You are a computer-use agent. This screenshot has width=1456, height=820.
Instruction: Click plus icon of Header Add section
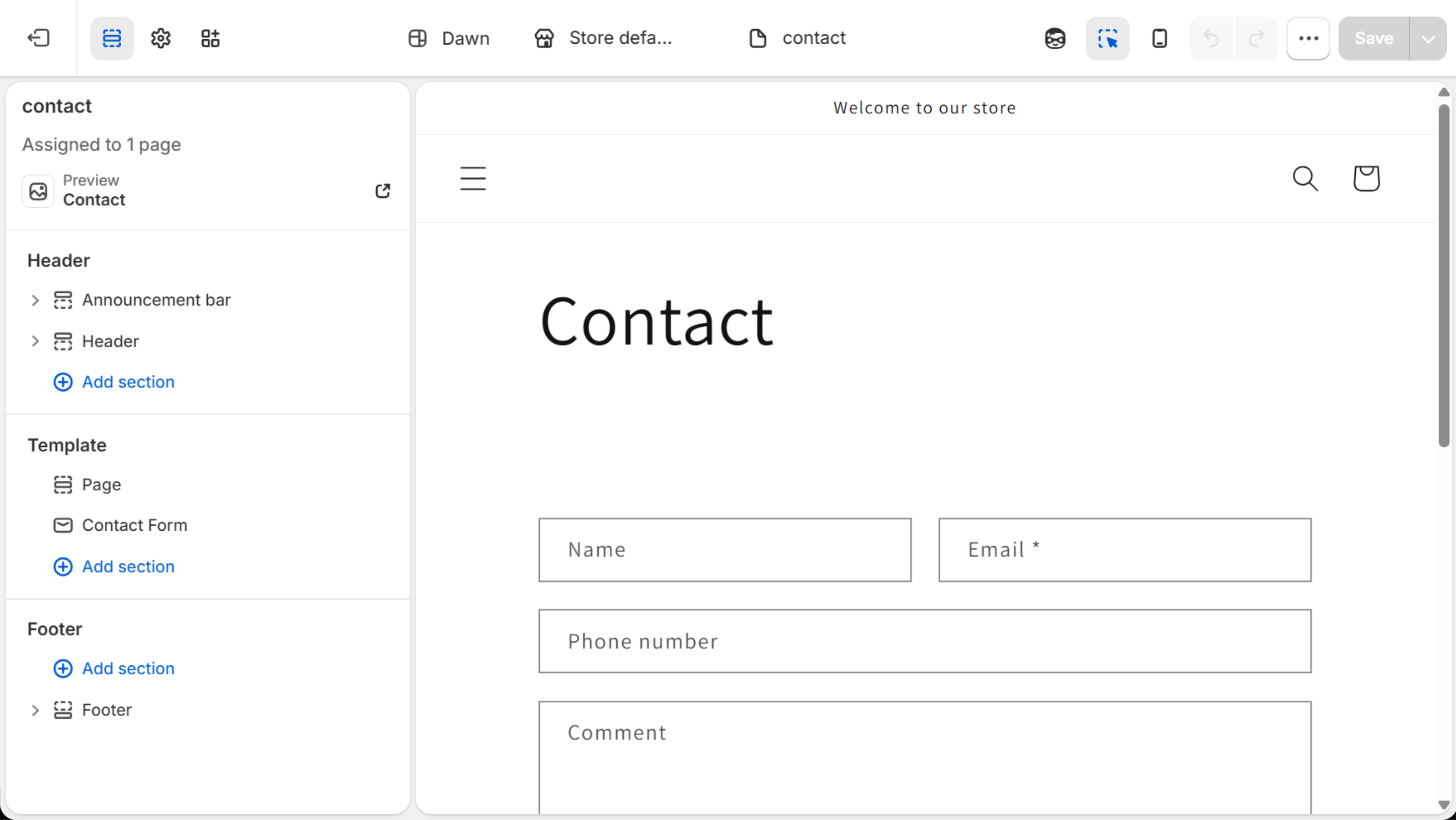coord(63,383)
